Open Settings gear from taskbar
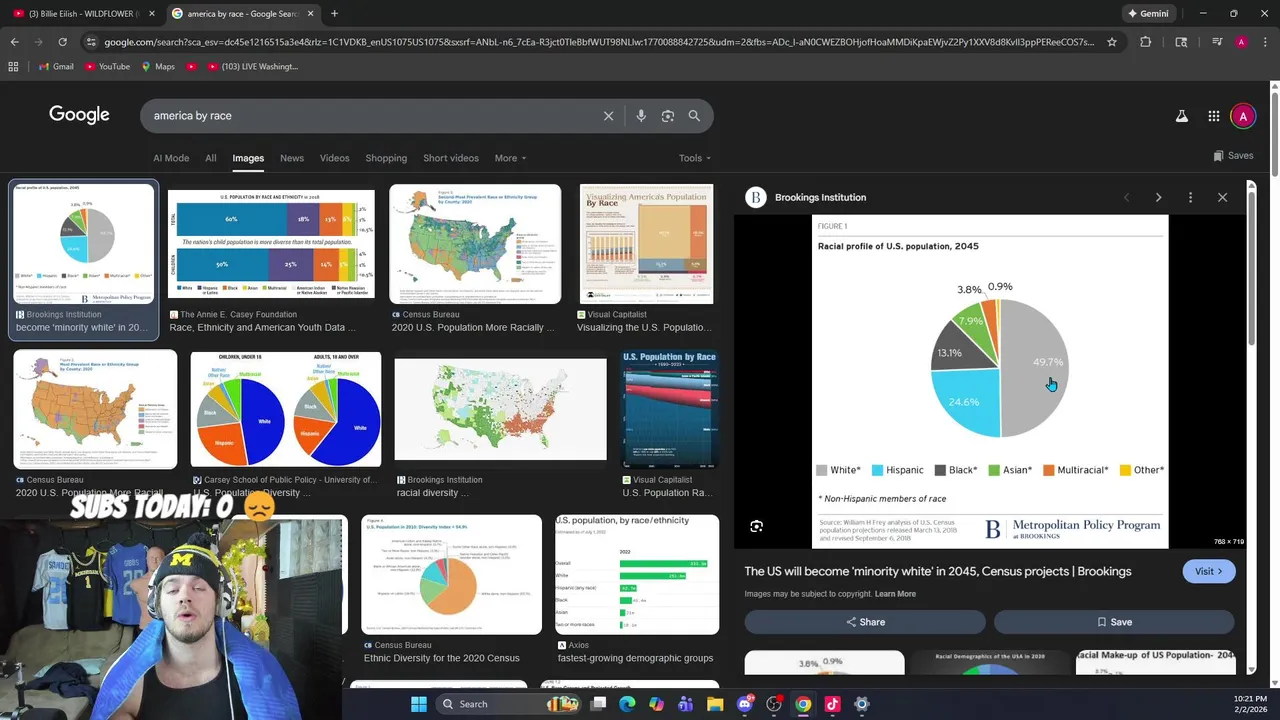Image resolution: width=1280 pixels, height=720 pixels. (x=861, y=704)
